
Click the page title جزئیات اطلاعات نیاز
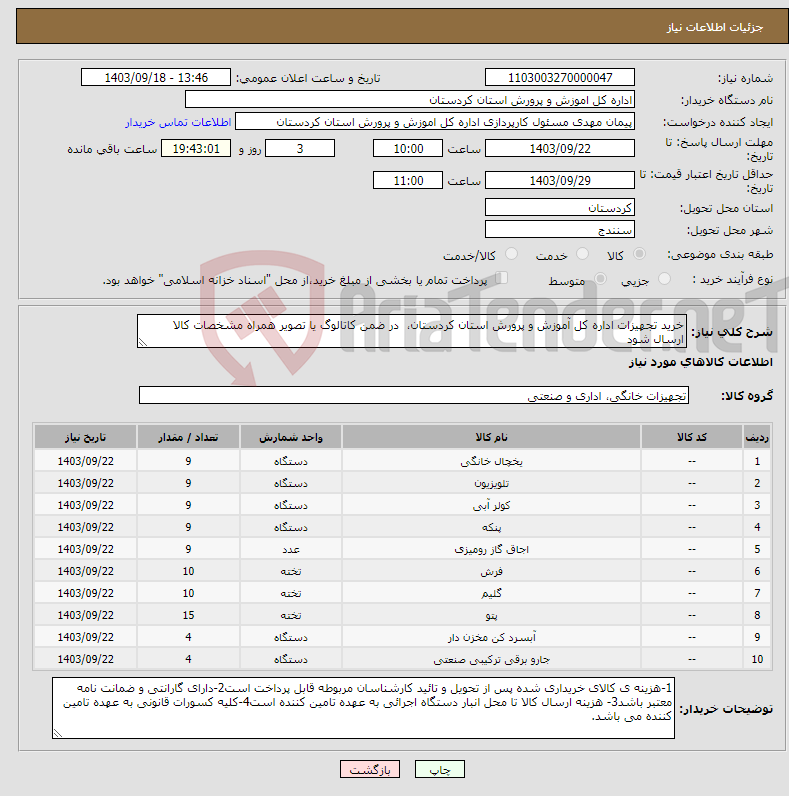pyautogui.click(x=715, y=27)
